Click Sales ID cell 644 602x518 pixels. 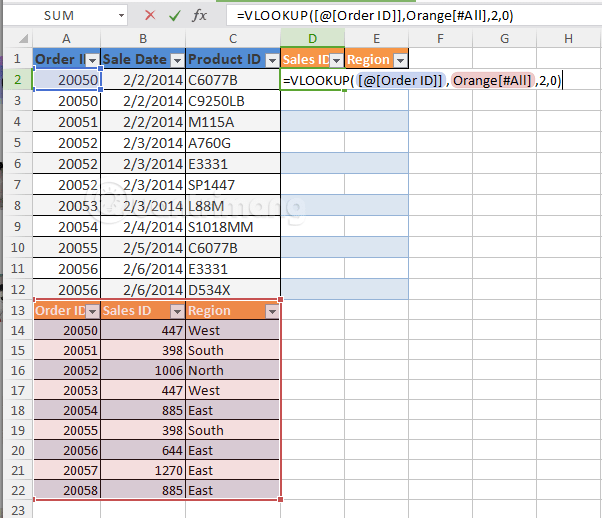point(143,450)
